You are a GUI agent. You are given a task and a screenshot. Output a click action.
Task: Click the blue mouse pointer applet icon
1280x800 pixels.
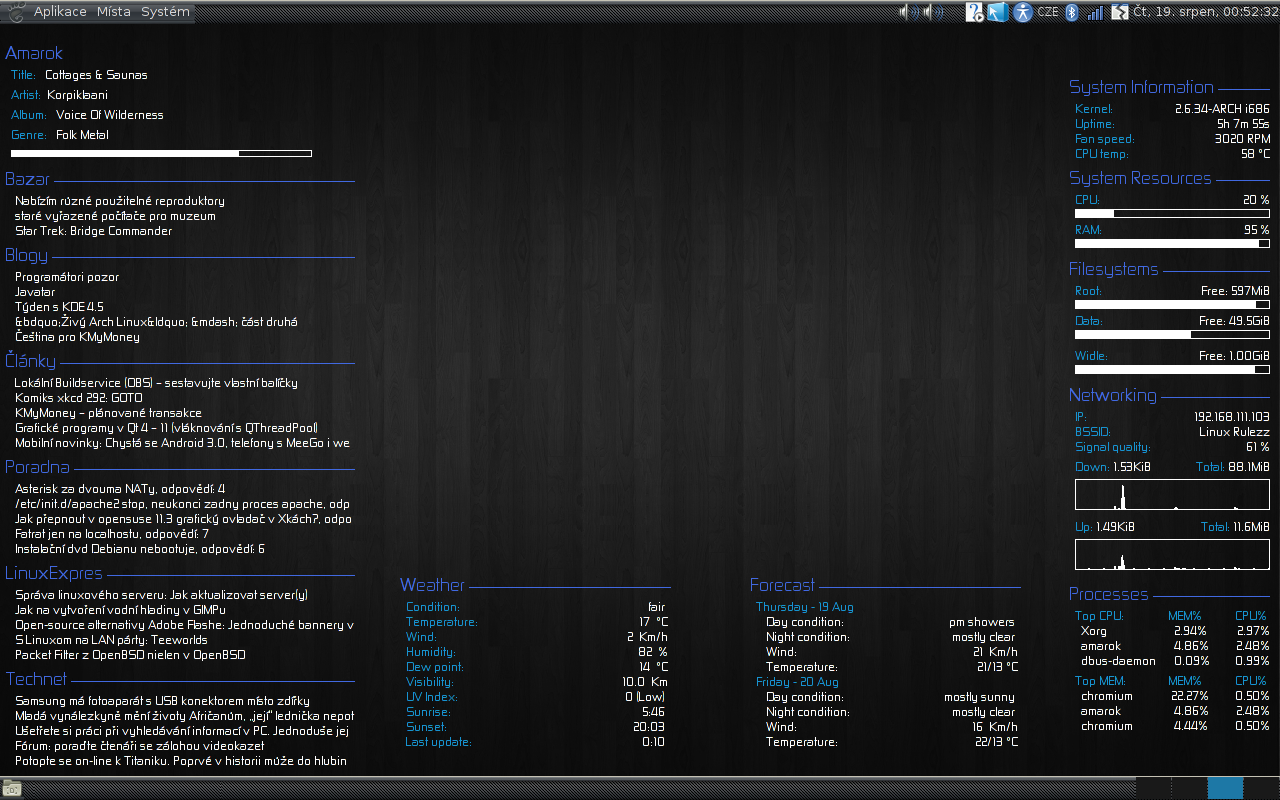996,12
